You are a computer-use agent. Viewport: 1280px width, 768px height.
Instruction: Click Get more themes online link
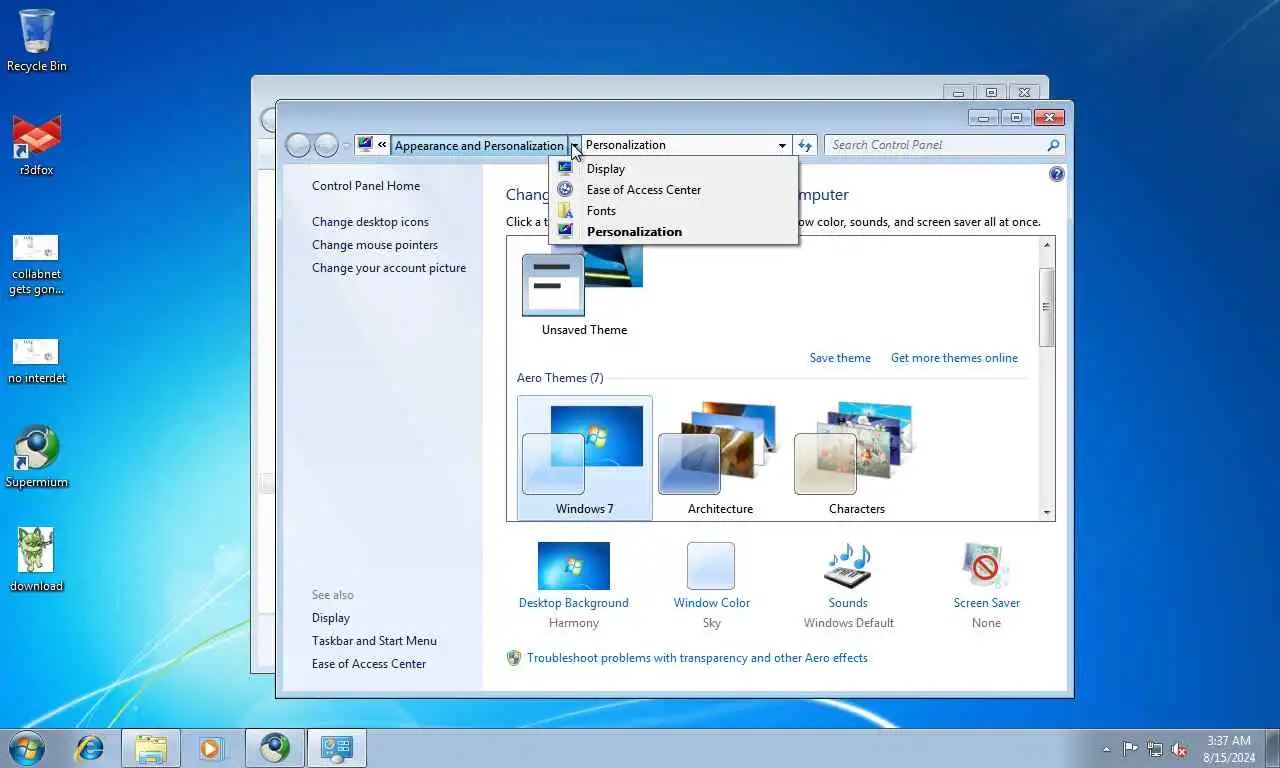point(954,358)
